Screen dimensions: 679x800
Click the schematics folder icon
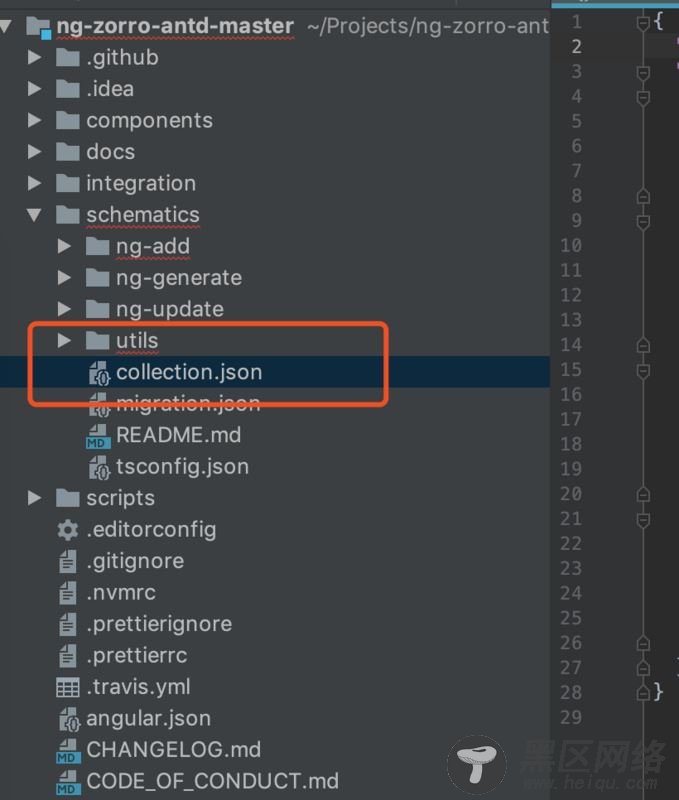pos(67,215)
